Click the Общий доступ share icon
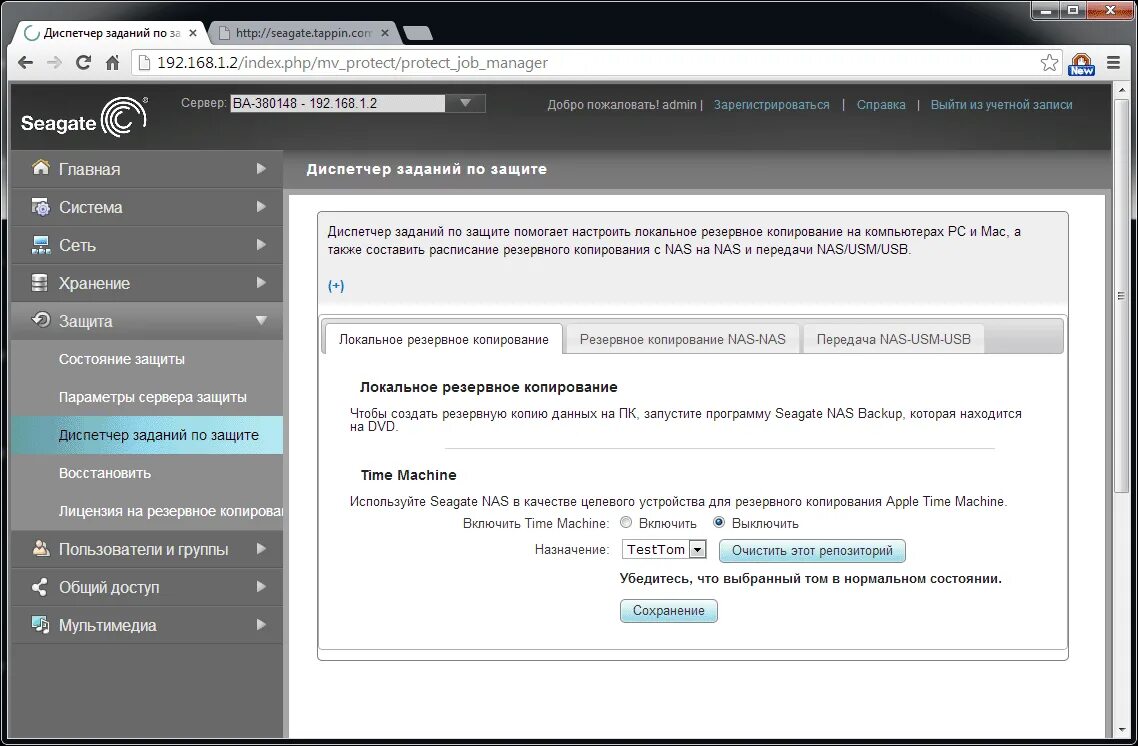Image resolution: width=1138 pixels, height=746 pixels. [41, 586]
